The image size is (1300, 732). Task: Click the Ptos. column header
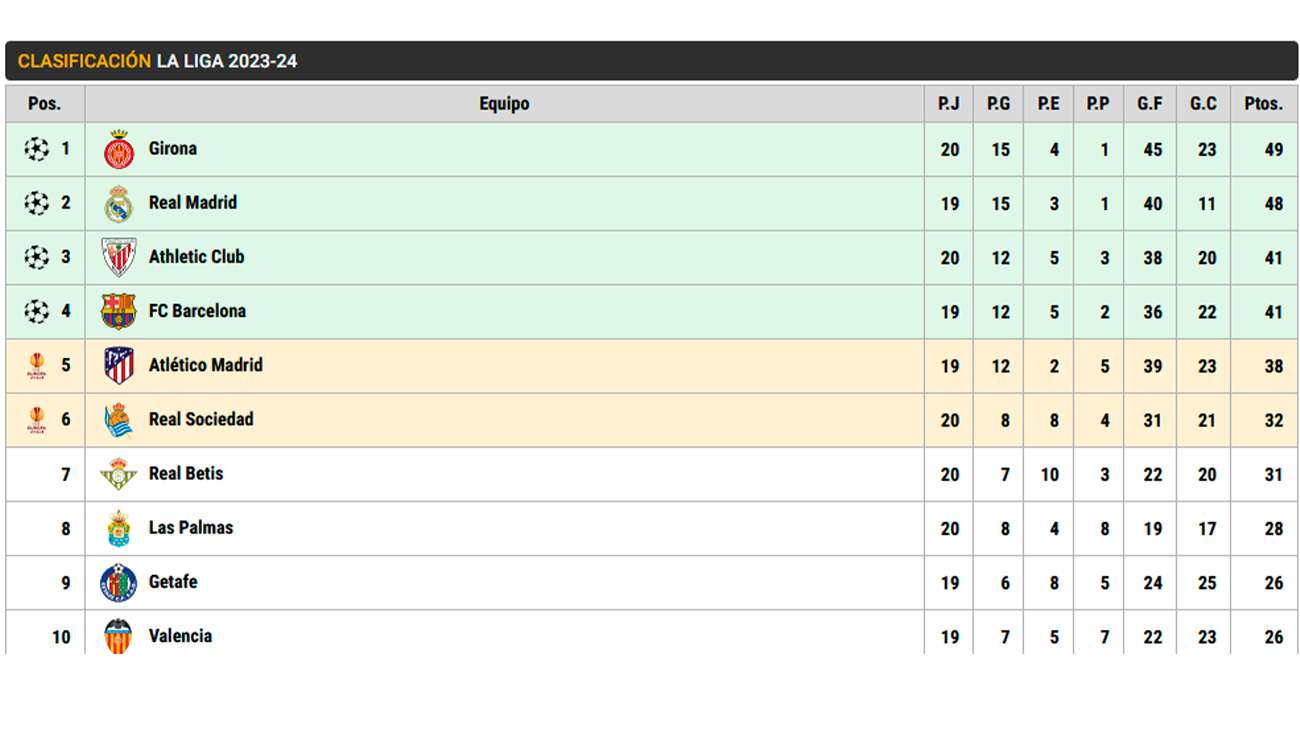coord(1263,104)
